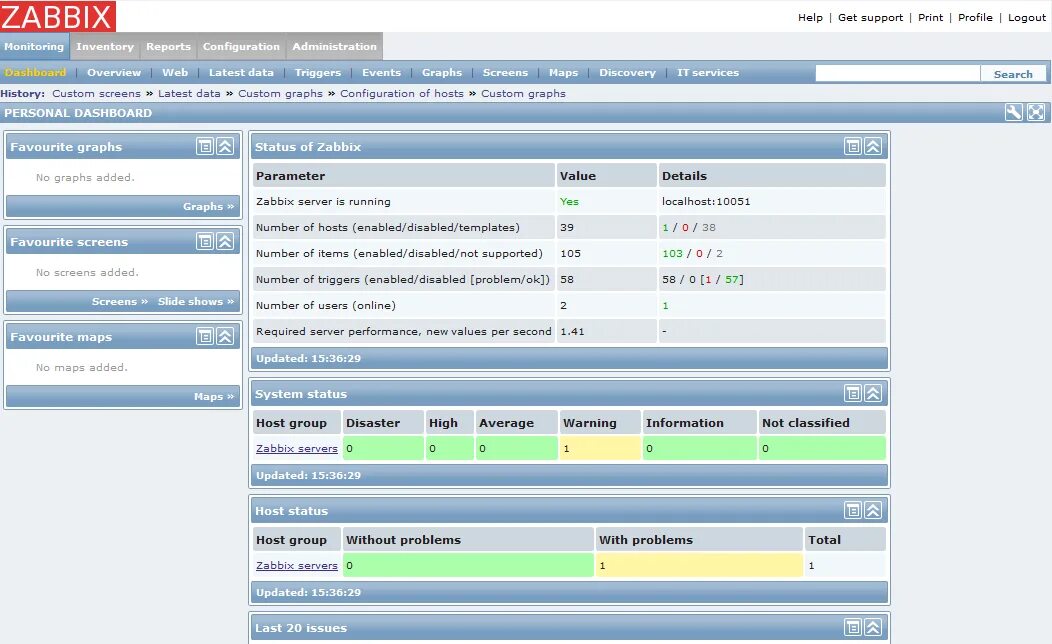Open Favourite screens widget menu icon
This screenshot has height=644, width=1052.
coord(205,242)
